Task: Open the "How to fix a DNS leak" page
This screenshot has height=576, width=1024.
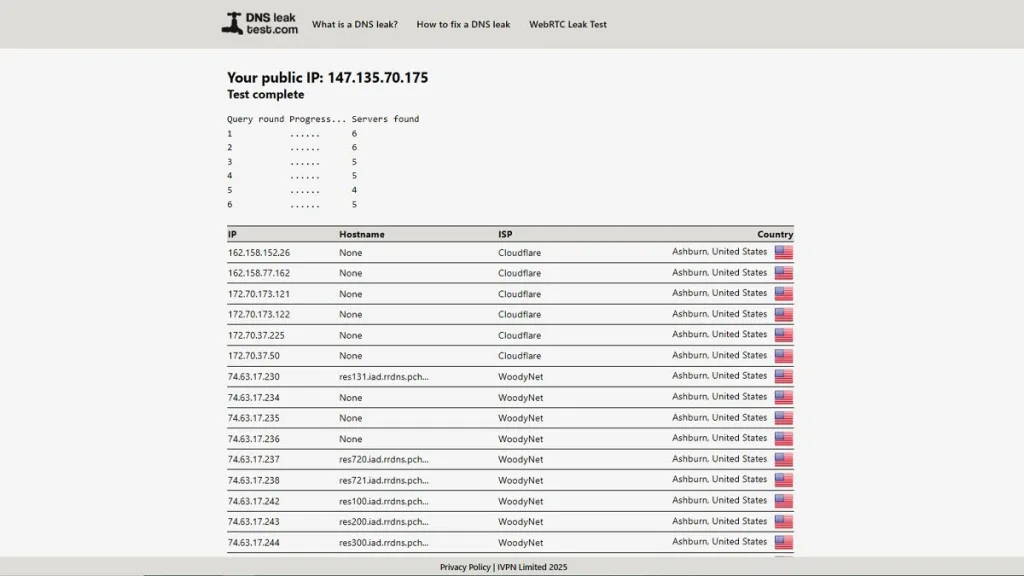Action: (x=463, y=24)
